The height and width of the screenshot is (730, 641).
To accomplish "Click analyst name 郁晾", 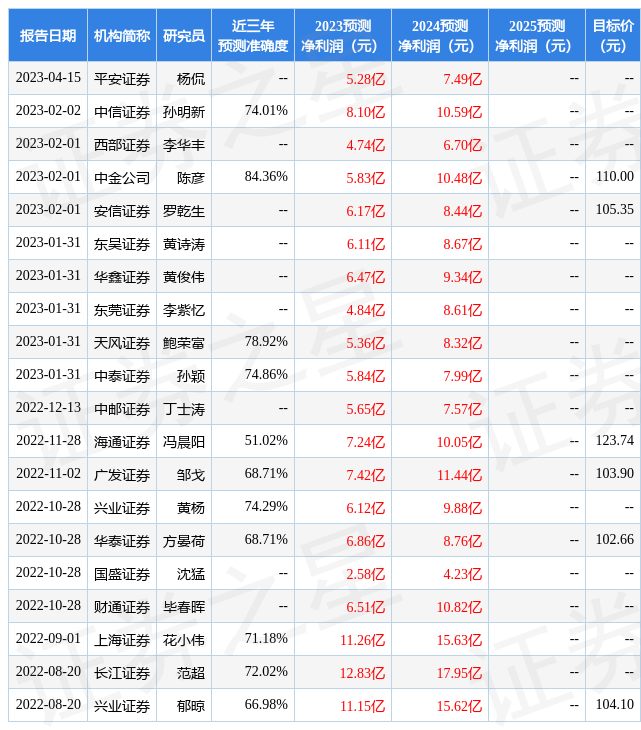I will 191,706.
